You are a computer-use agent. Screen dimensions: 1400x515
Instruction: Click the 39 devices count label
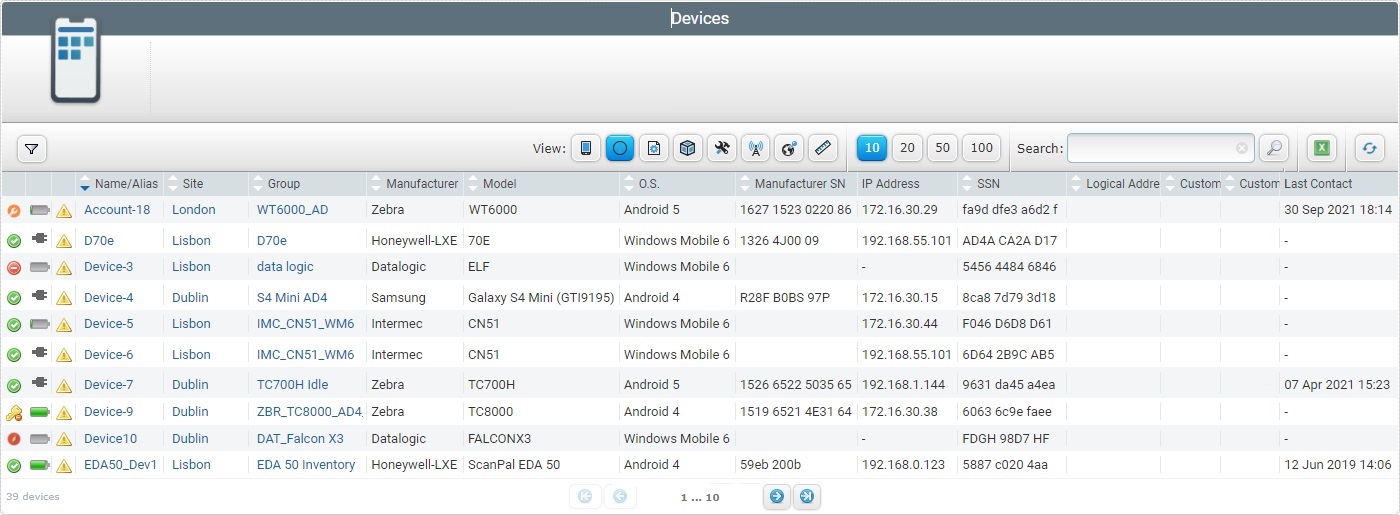(x=33, y=497)
